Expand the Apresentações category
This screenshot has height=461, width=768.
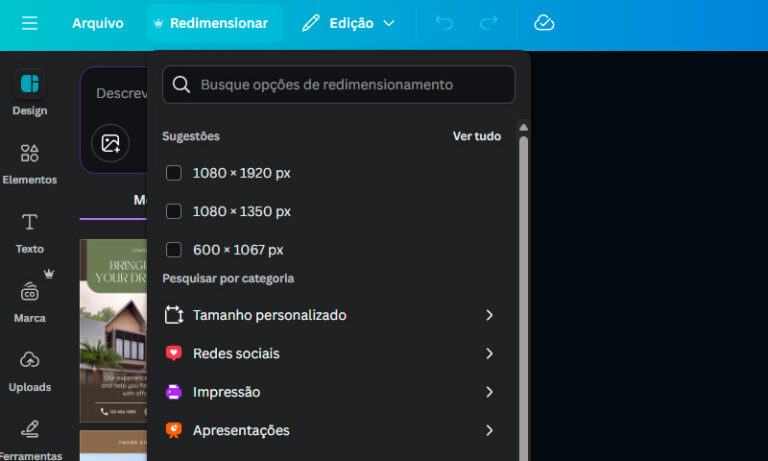(330, 431)
